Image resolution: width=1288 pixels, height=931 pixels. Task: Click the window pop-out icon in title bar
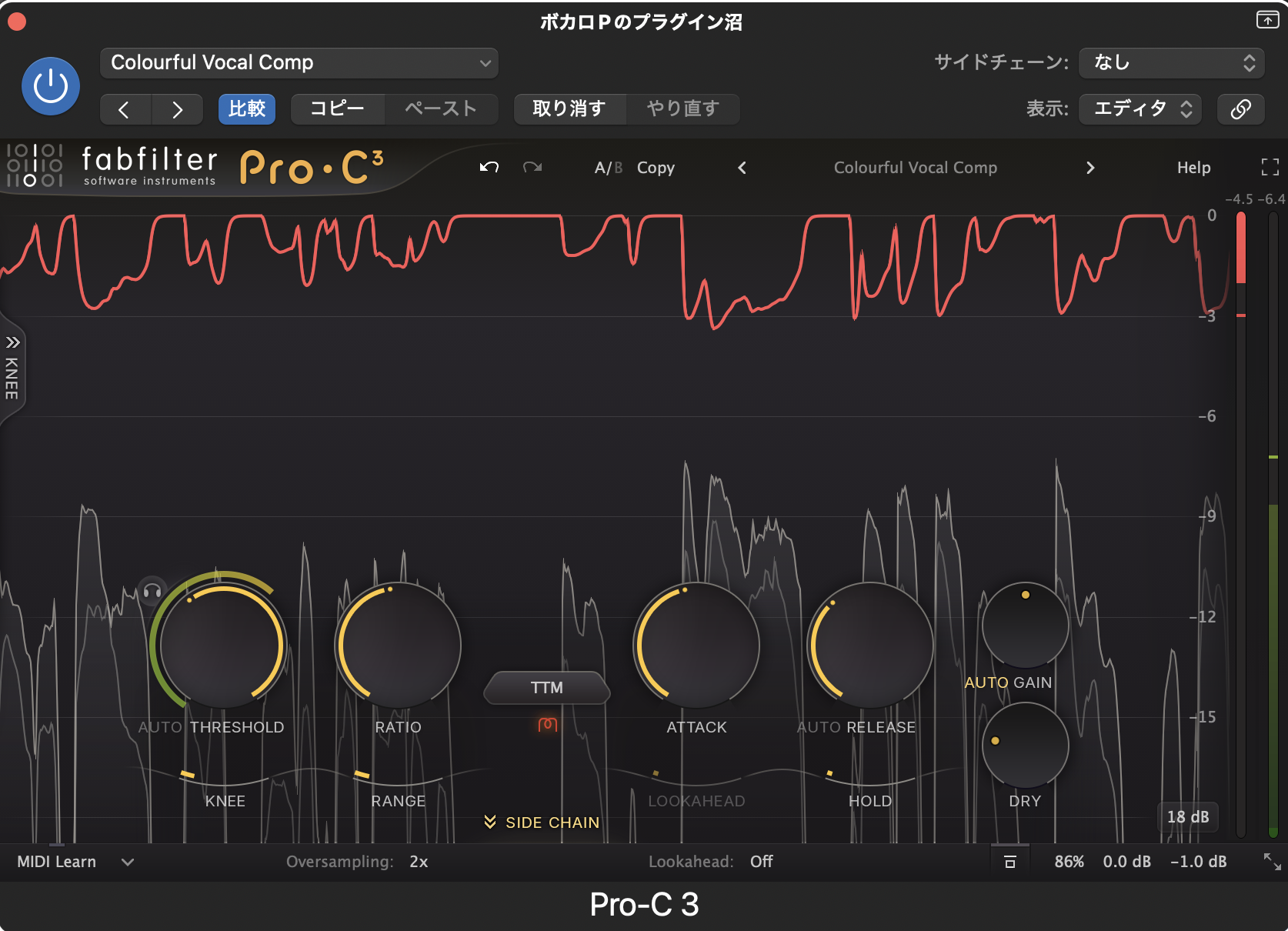(1267, 20)
